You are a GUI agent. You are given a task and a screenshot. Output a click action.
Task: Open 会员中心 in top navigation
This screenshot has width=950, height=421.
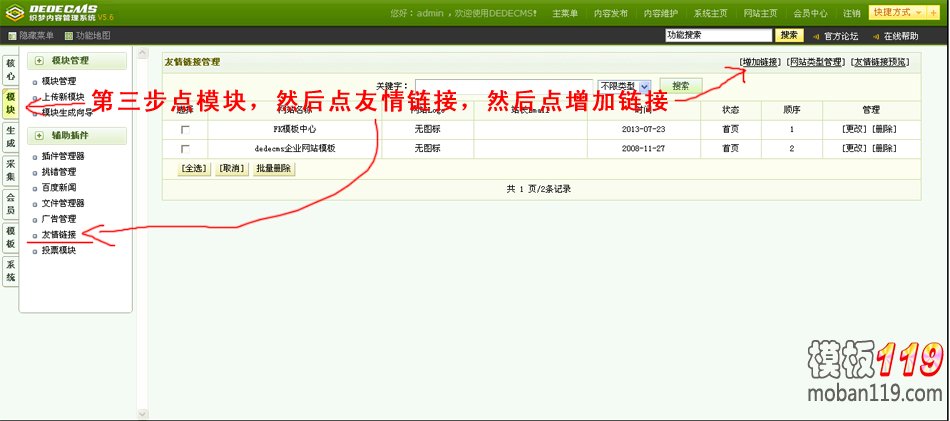coord(811,13)
